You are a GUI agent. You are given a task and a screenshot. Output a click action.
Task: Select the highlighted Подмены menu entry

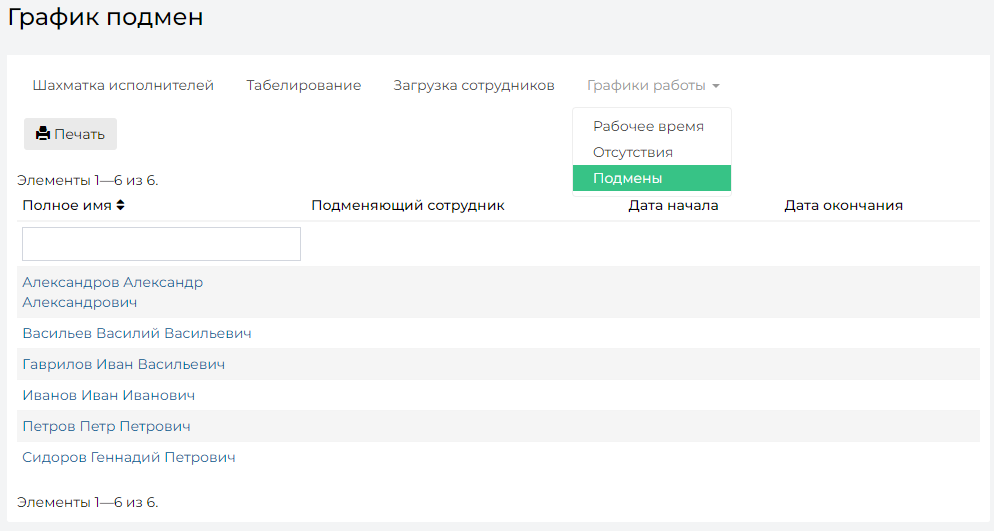click(652, 178)
